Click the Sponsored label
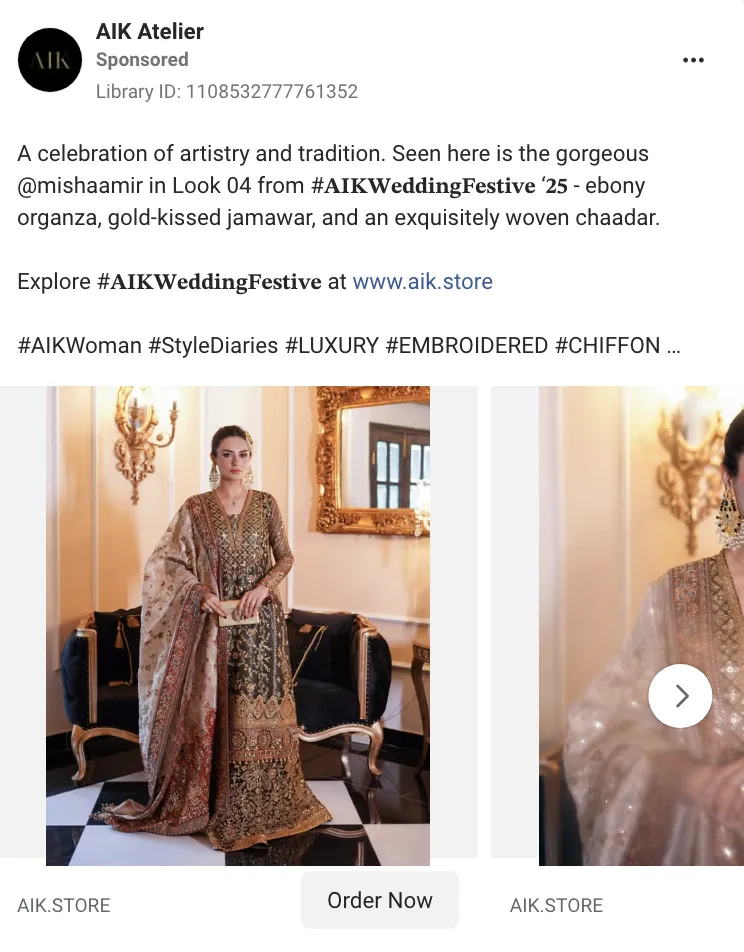 tap(142, 60)
